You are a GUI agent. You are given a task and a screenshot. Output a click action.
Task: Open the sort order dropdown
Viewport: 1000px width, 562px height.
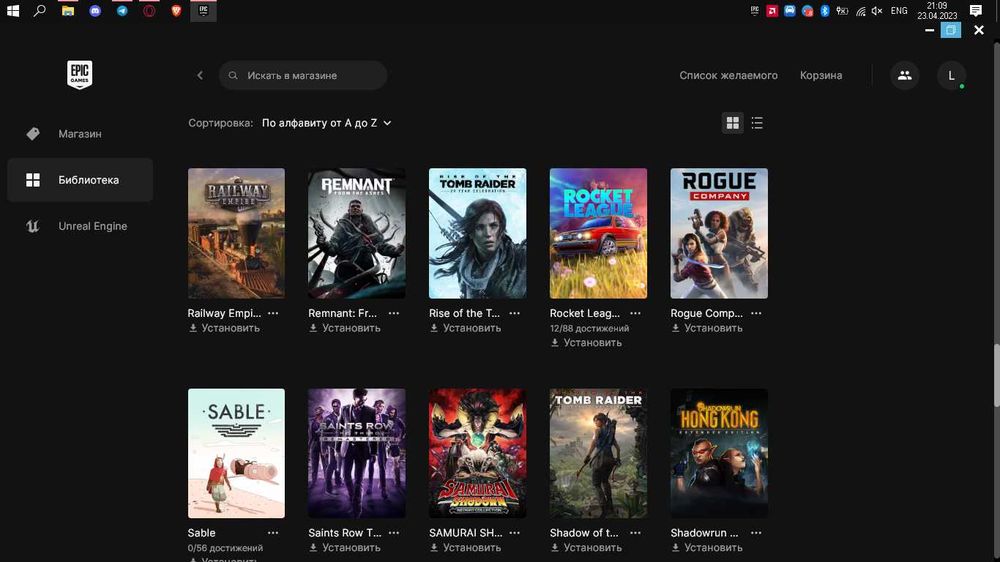(x=327, y=122)
